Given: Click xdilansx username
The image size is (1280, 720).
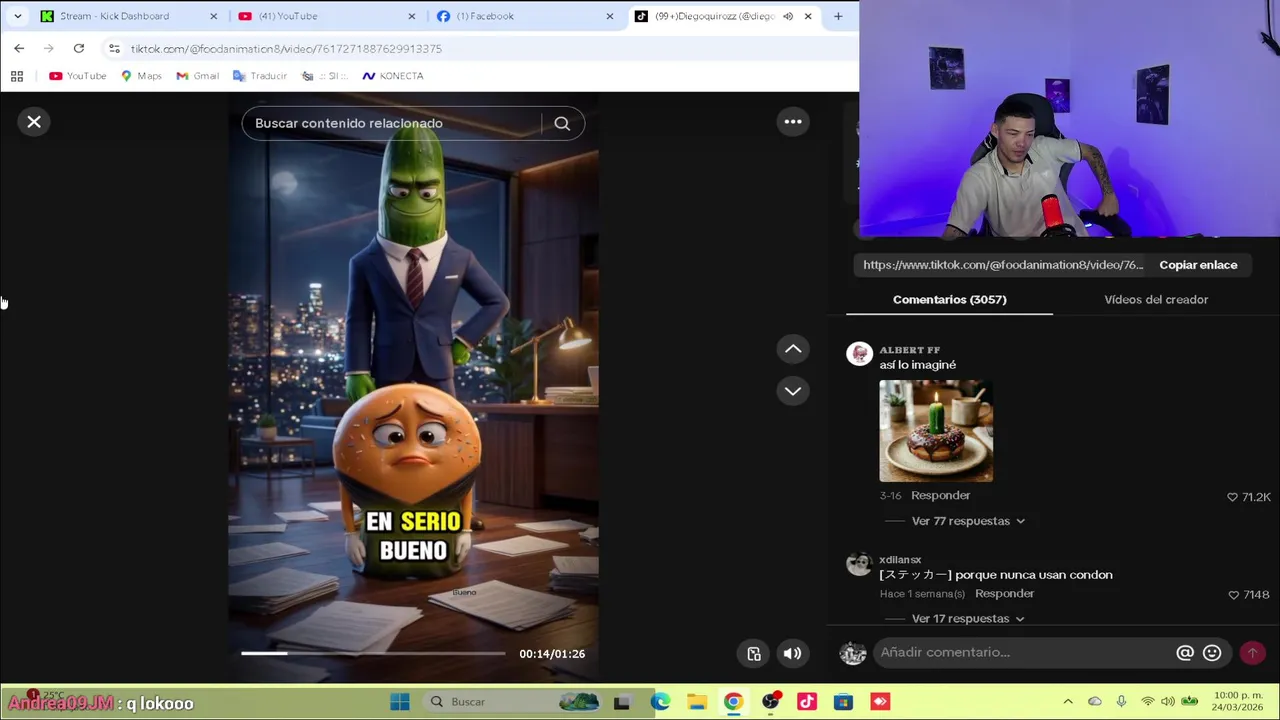Looking at the screenshot, I should 900,560.
